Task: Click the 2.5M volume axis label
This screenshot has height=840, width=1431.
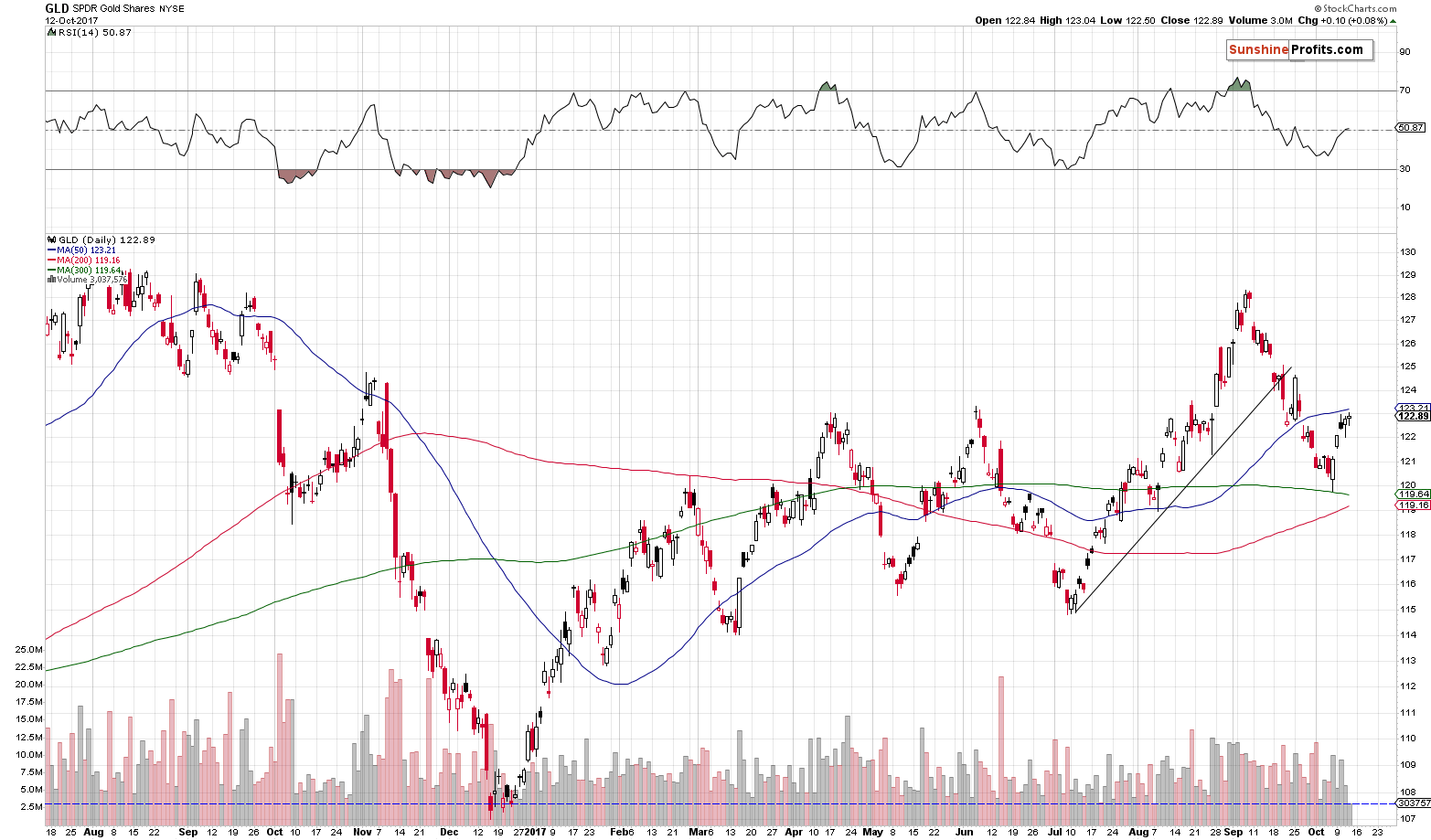Action: point(32,807)
